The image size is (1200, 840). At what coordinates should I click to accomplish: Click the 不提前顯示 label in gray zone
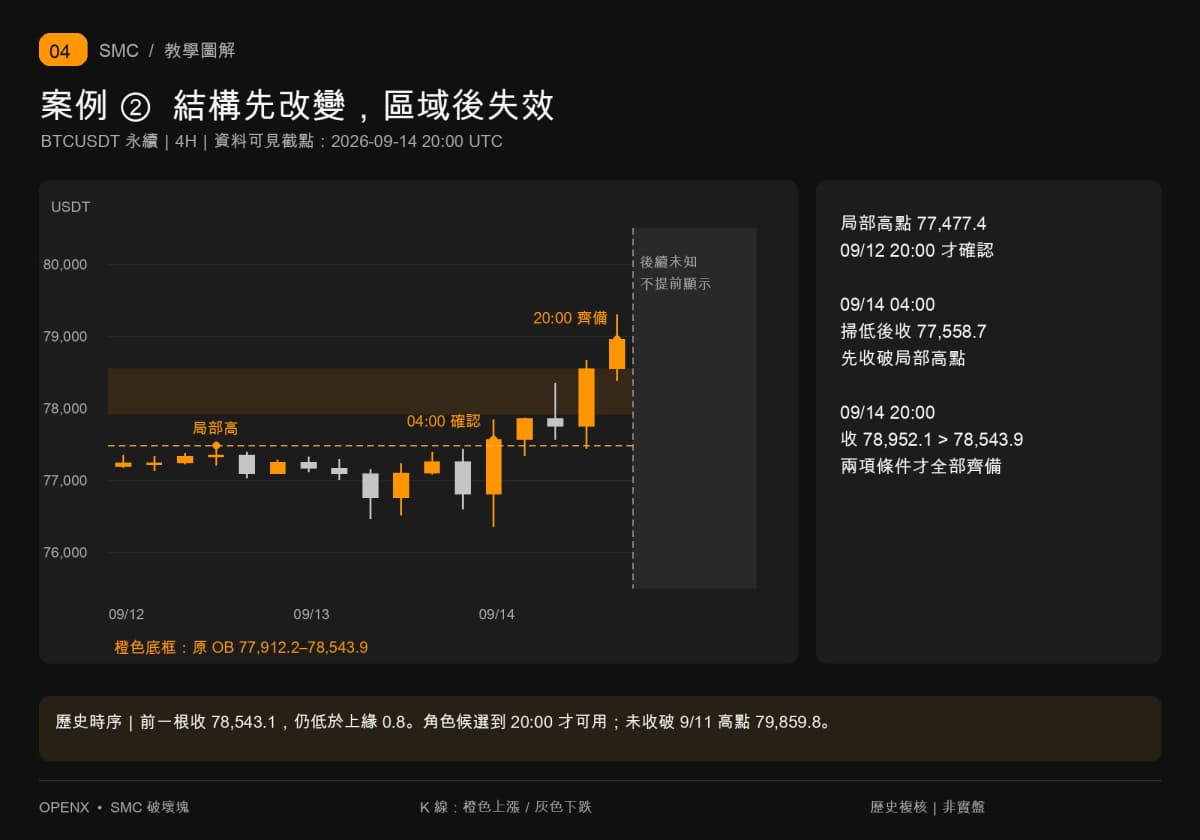[676, 284]
